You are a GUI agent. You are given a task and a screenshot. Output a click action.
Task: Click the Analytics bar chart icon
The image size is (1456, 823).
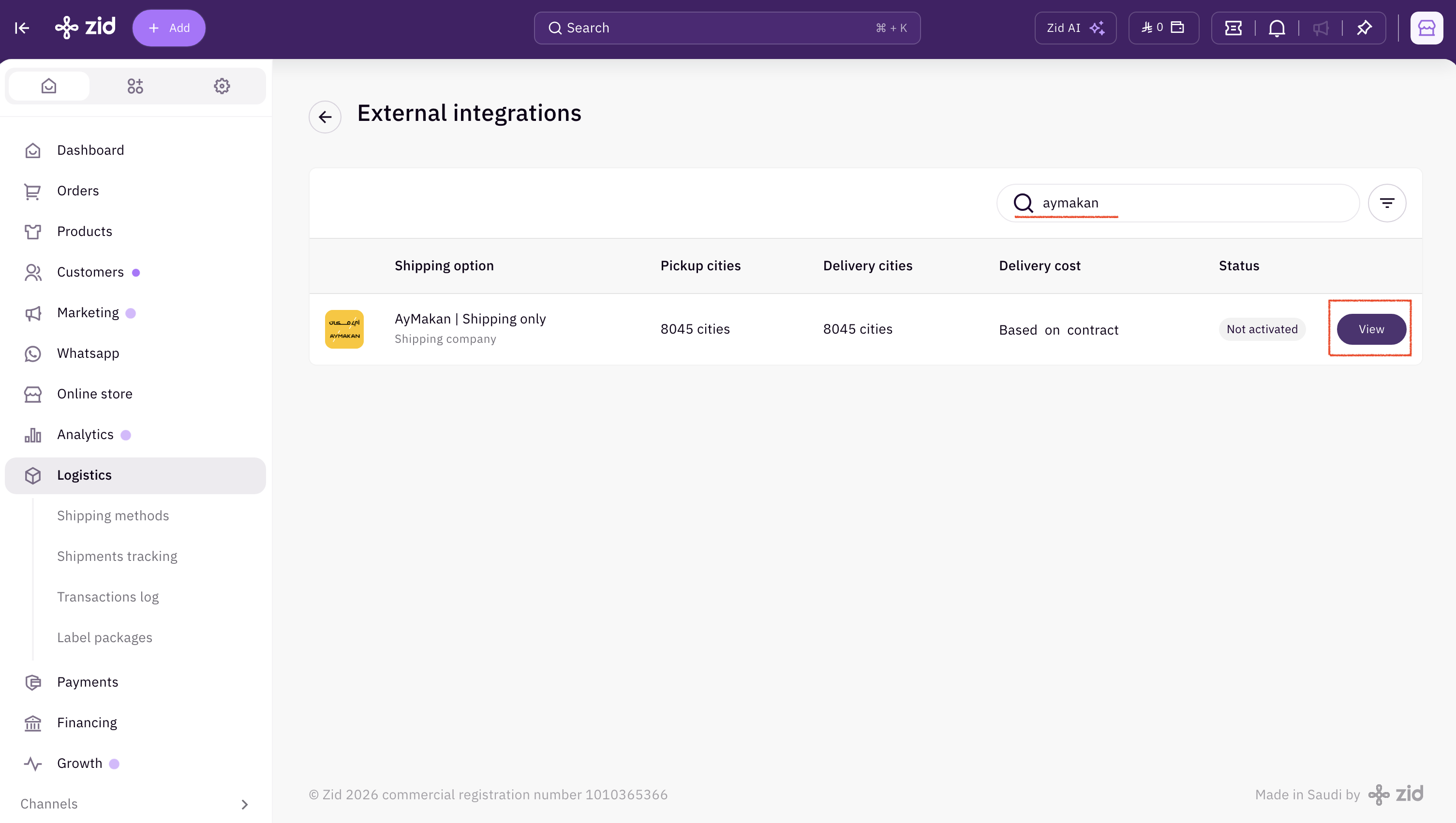[x=33, y=435]
